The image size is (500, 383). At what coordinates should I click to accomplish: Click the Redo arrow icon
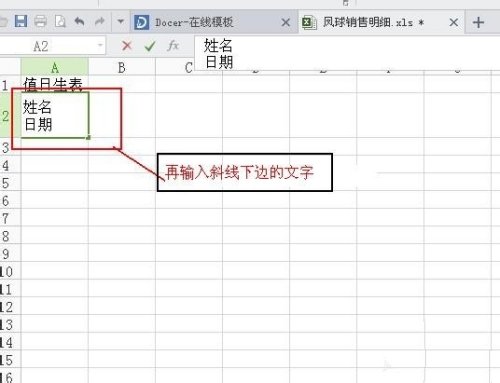tap(99, 22)
